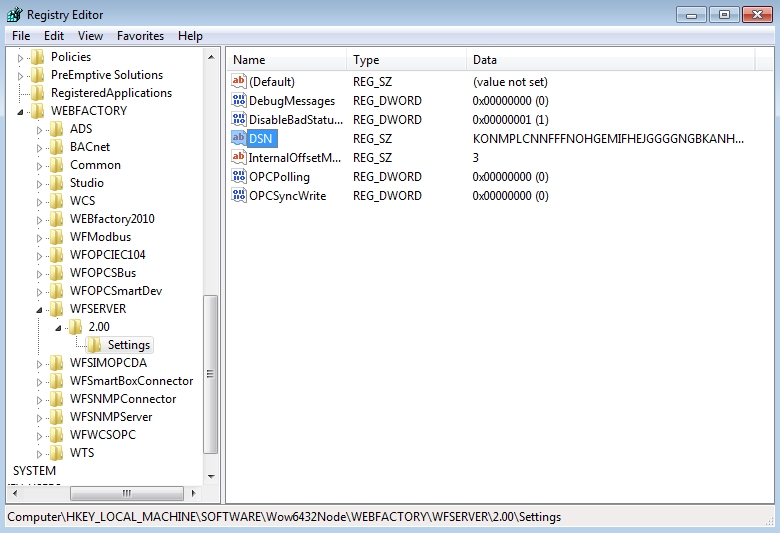Open the Favorites menu
Screen dimensions: 780x533
pyautogui.click(x=140, y=36)
